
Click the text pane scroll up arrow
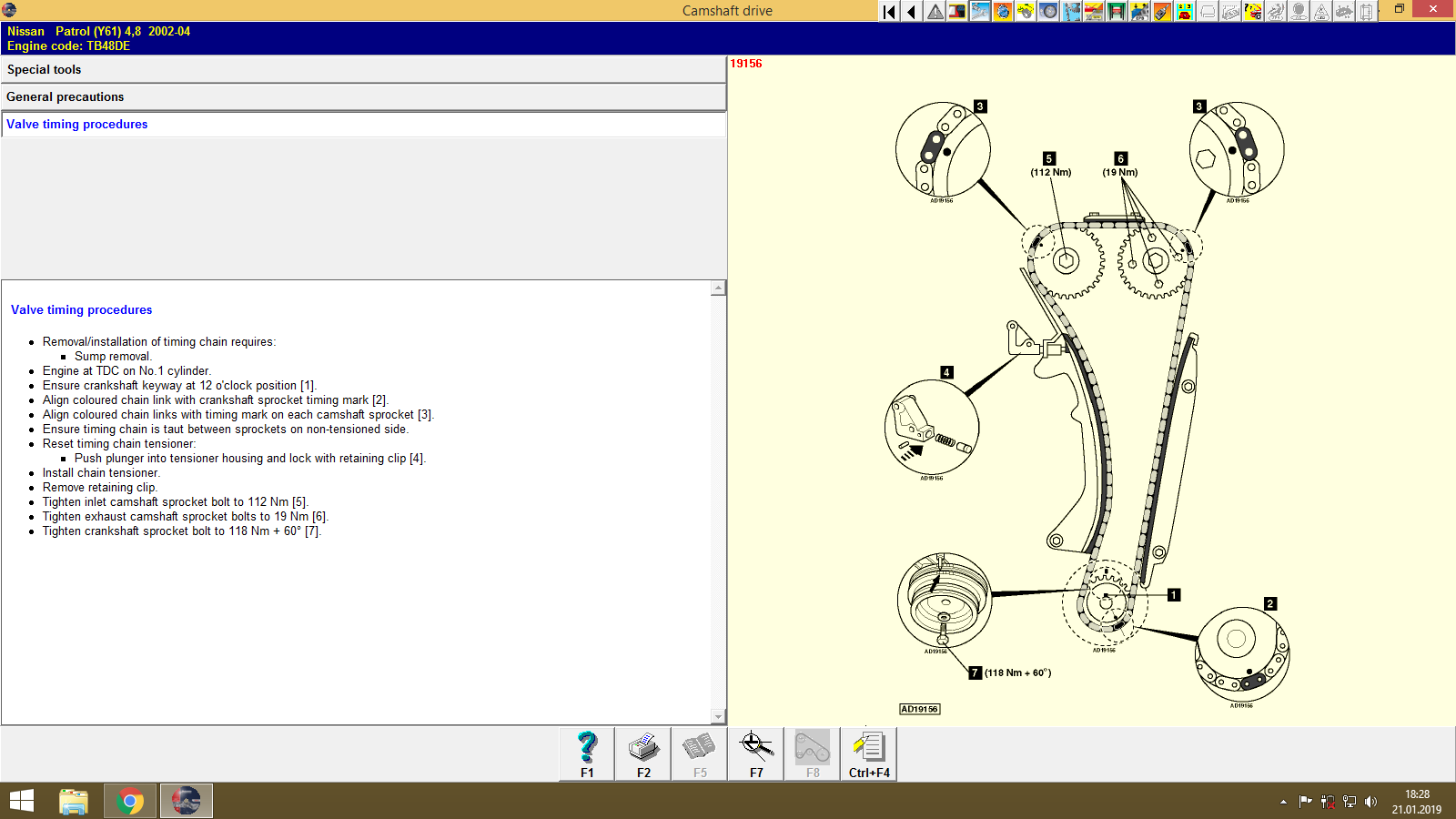(718, 288)
